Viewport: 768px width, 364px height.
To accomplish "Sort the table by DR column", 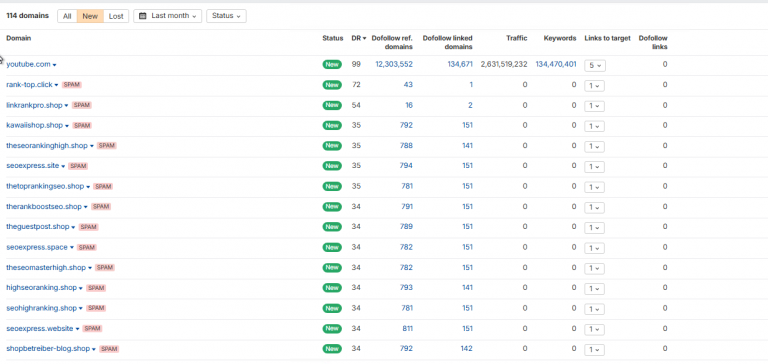I will click(x=359, y=38).
